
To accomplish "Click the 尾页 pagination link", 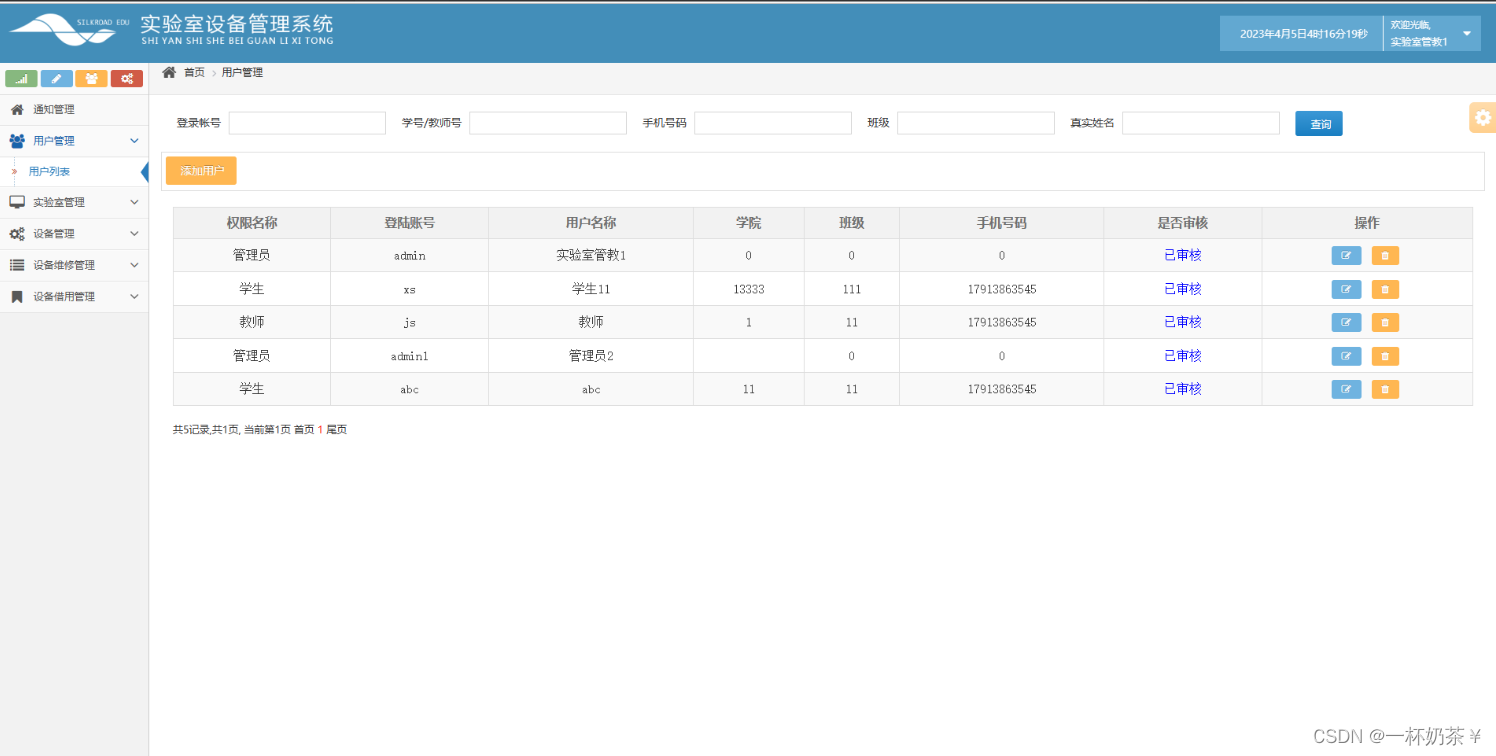I will 337,430.
